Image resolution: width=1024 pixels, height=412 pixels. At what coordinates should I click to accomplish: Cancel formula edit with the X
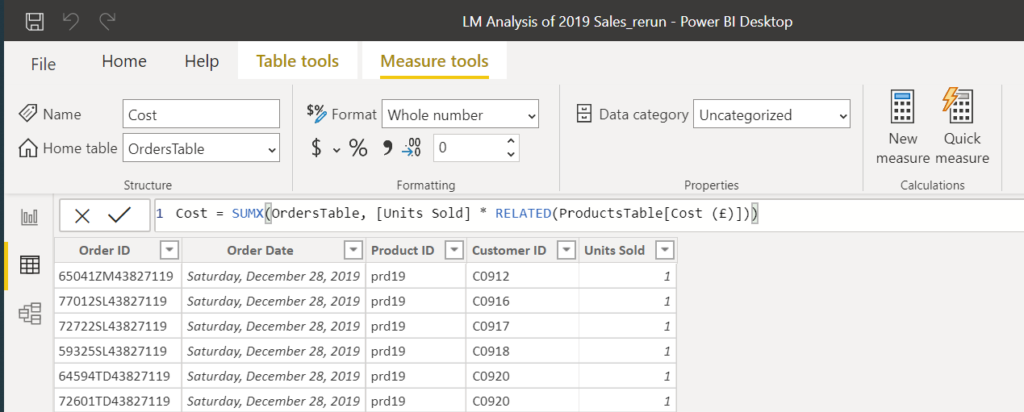[83, 215]
